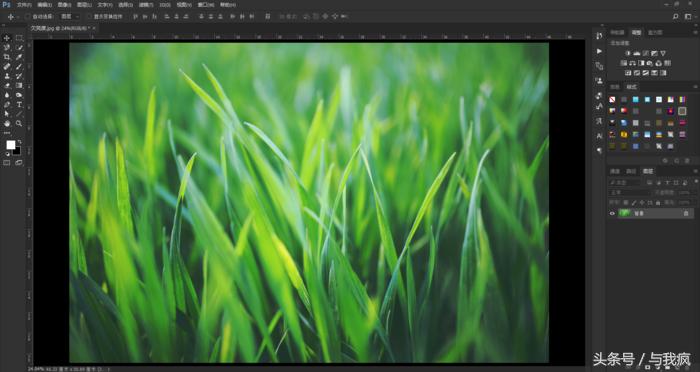
Task: Toggle lock position in Layers panel
Action: 642,202
